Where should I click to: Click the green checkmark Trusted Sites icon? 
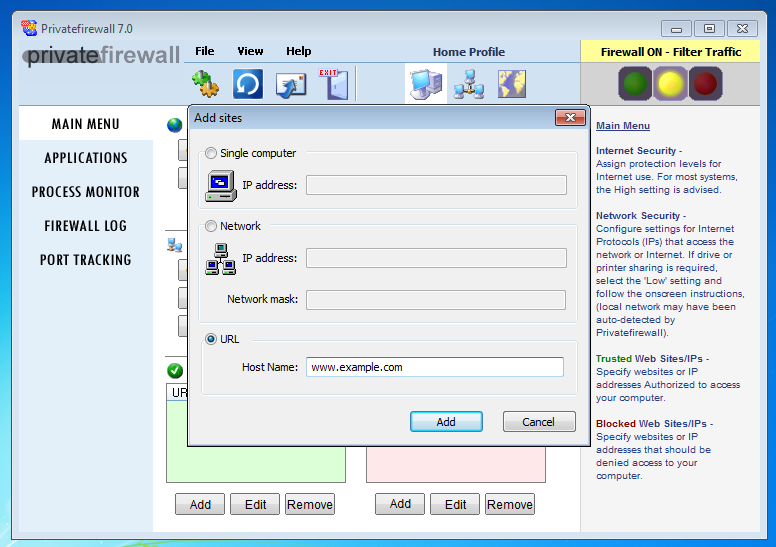pos(175,370)
